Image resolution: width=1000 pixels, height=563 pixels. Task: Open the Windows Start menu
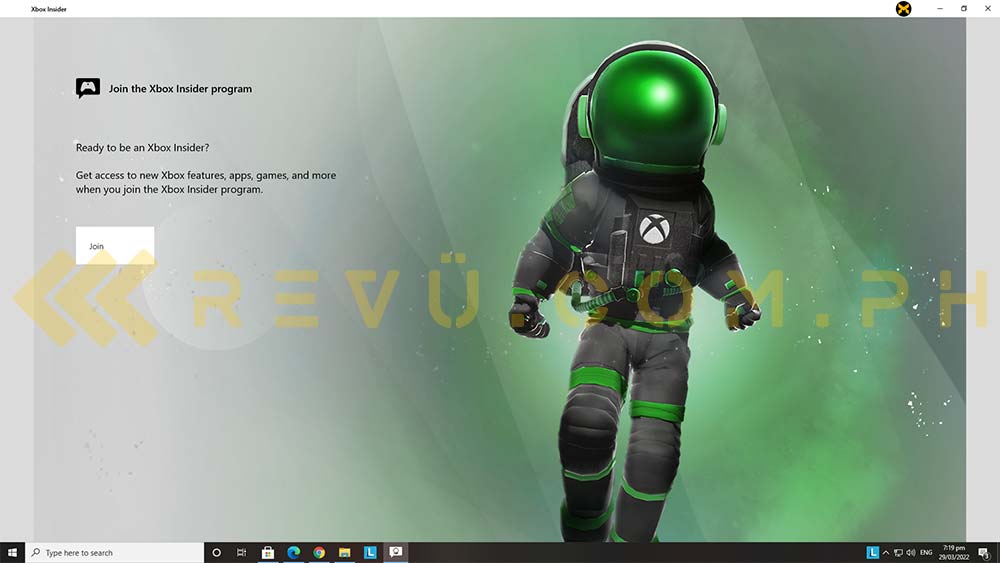coord(12,553)
